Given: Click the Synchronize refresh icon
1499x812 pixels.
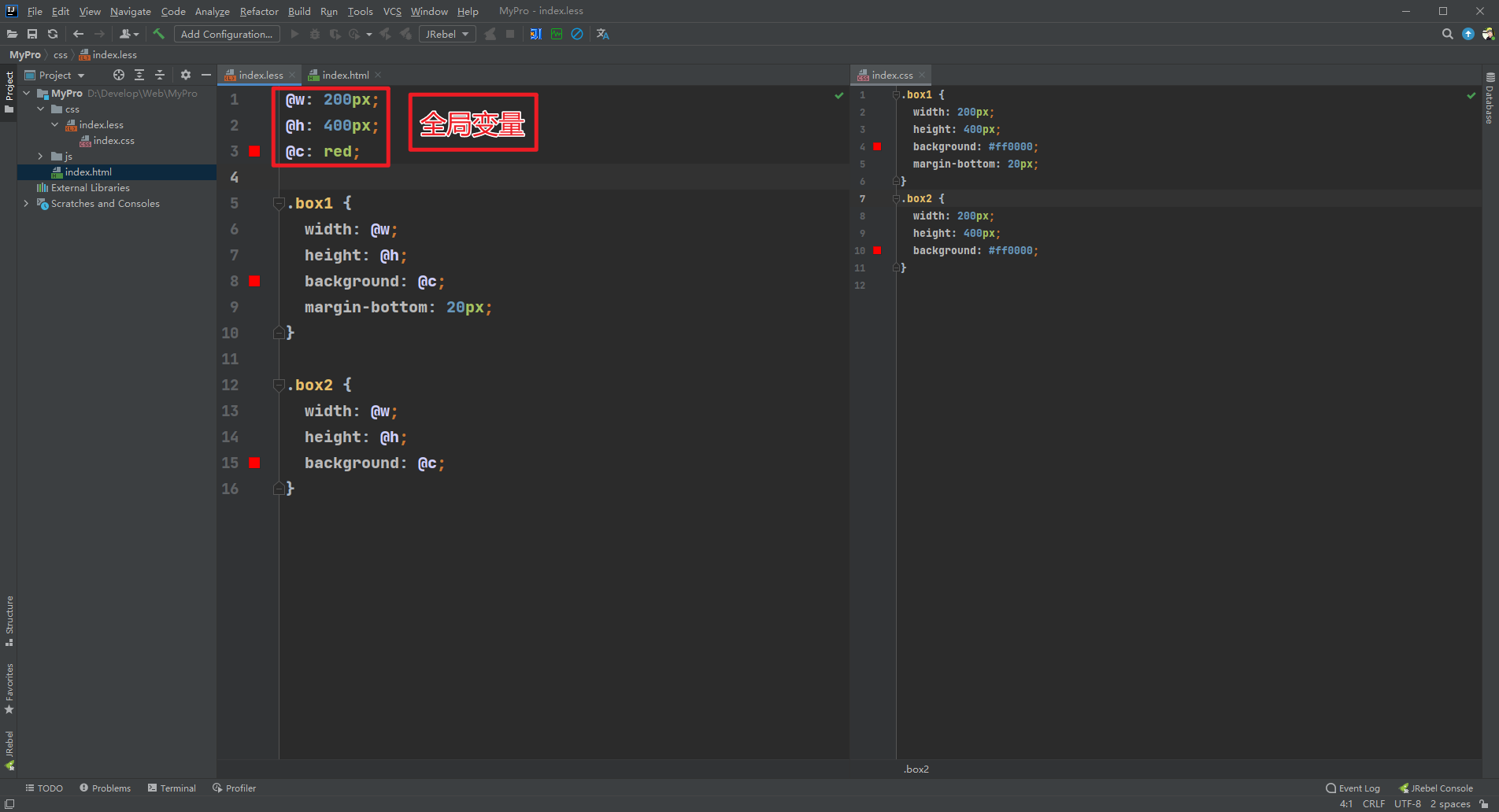Looking at the screenshot, I should tap(53, 34).
